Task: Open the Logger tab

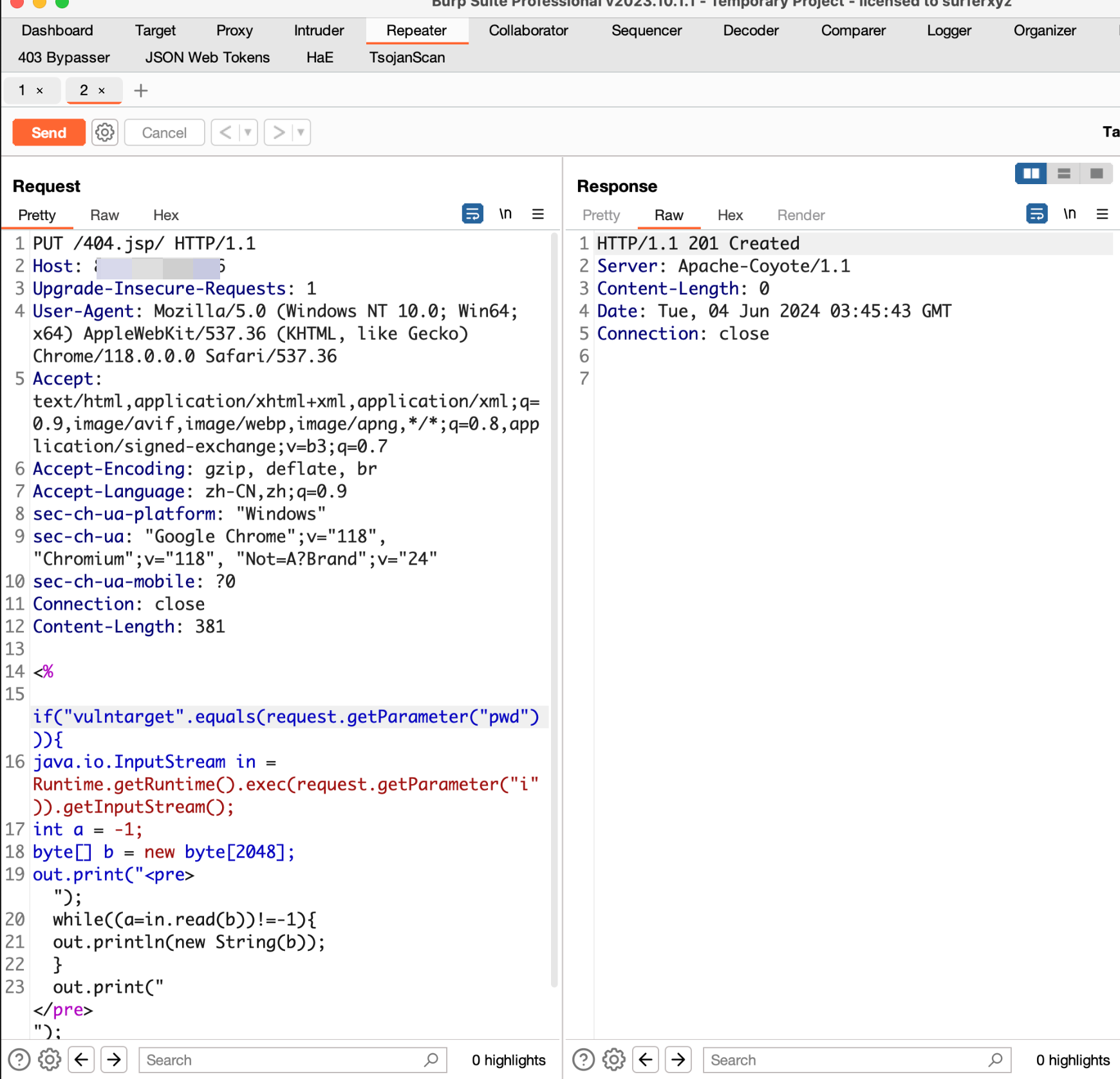Action: (x=949, y=30)
